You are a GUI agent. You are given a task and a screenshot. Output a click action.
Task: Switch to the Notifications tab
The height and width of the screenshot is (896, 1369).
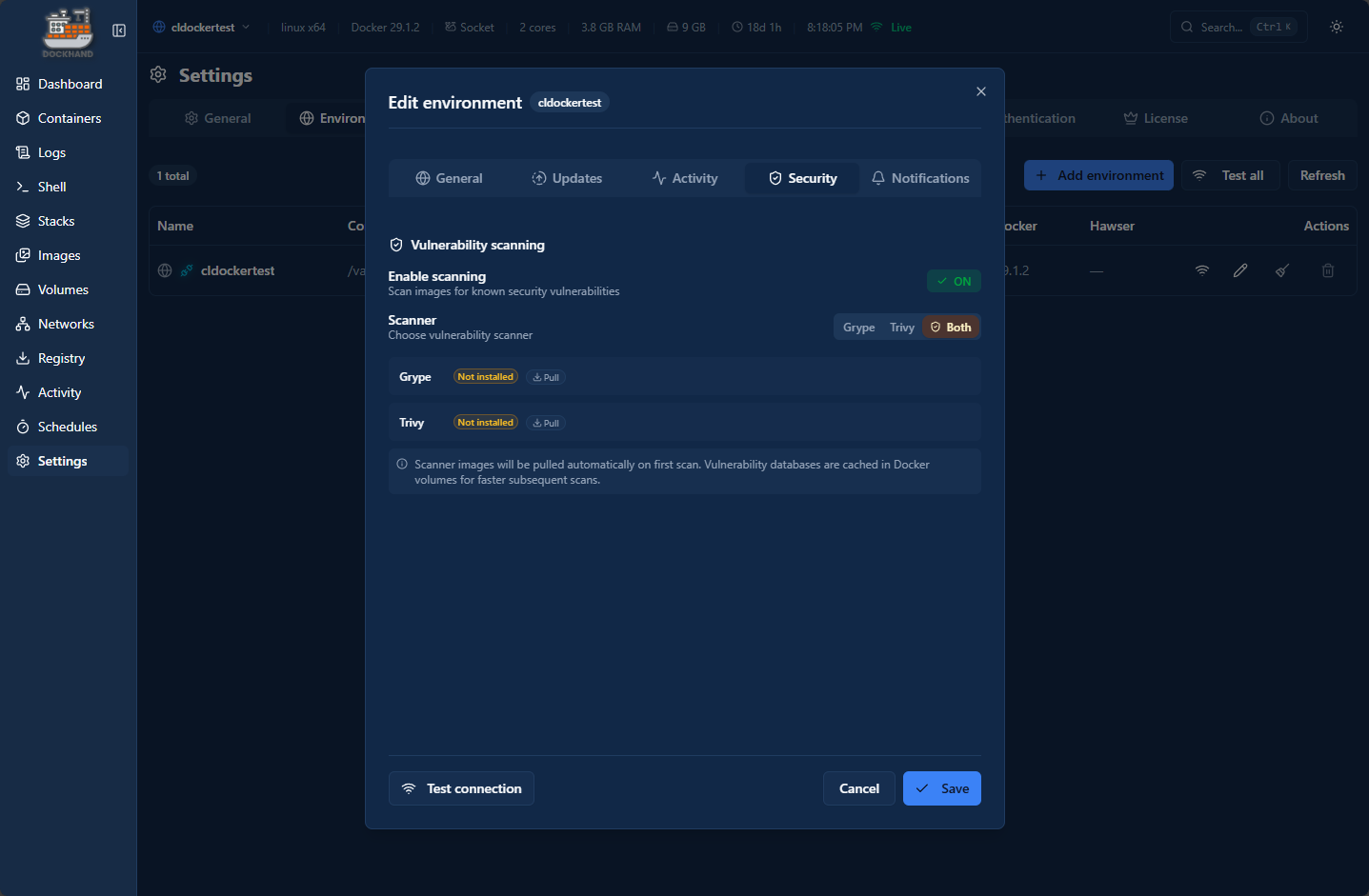coord(919,178)
